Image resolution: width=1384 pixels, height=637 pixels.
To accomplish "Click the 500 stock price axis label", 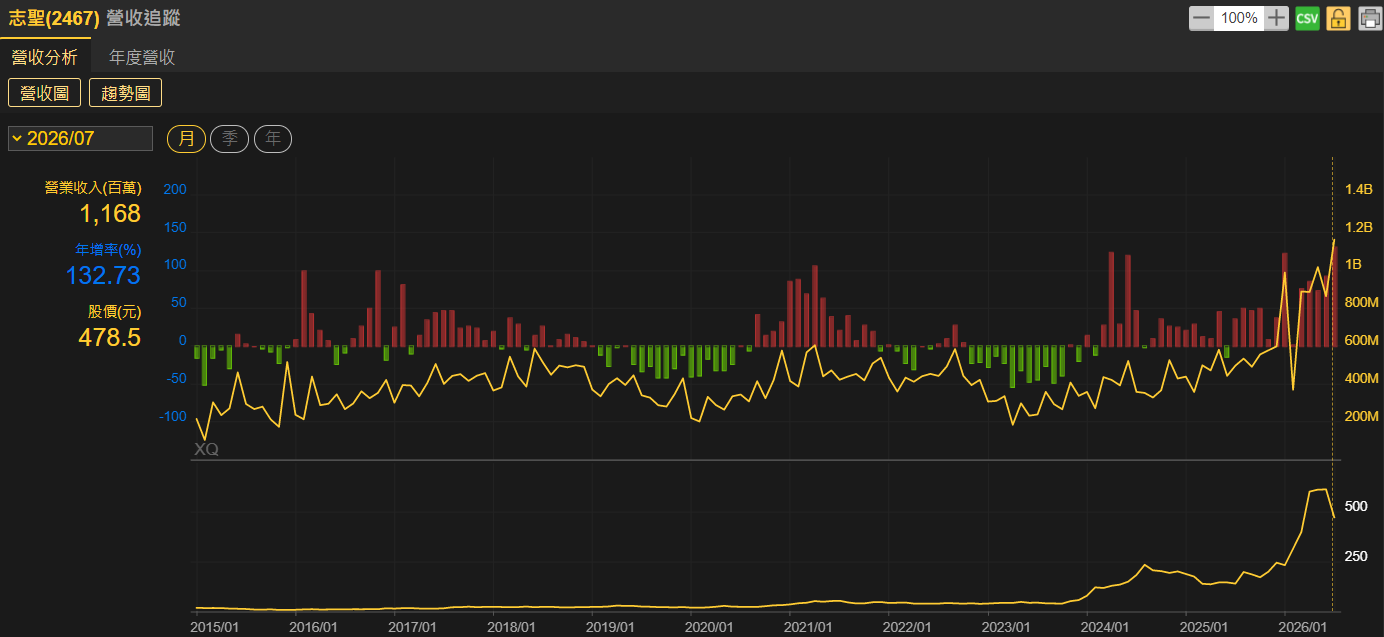I will (1356, 507).
